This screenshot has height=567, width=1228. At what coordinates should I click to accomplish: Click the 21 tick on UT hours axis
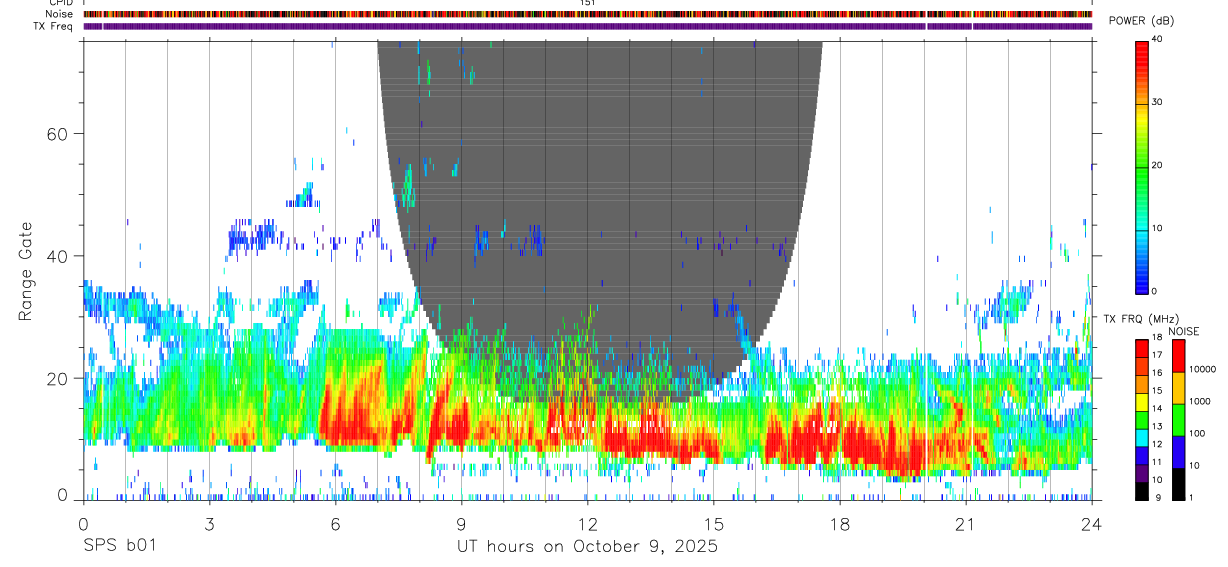click(965, 523)
